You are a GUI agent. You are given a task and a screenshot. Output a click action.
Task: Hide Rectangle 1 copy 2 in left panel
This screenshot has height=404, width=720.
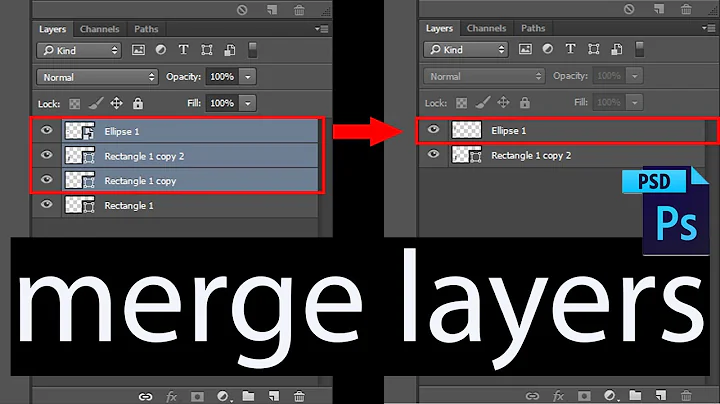point(46,155)
